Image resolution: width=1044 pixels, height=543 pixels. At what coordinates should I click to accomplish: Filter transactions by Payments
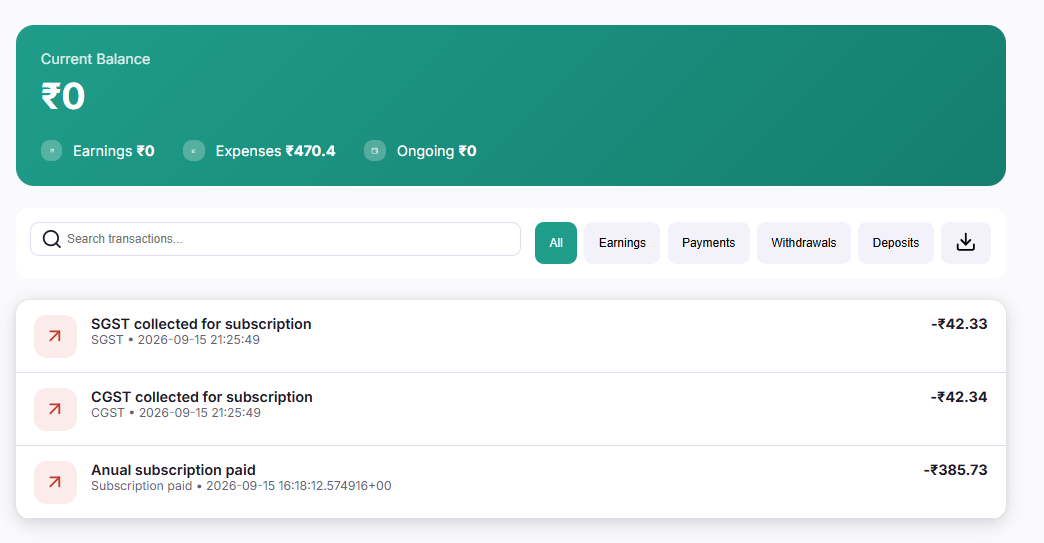[x=708, y=243]
